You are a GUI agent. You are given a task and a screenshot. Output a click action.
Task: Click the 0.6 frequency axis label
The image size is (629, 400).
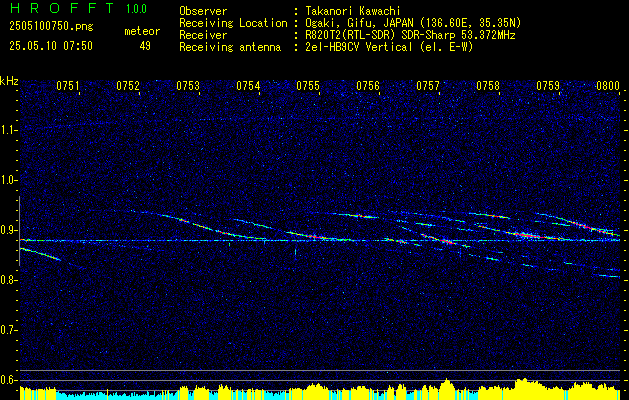click(9, 380)
